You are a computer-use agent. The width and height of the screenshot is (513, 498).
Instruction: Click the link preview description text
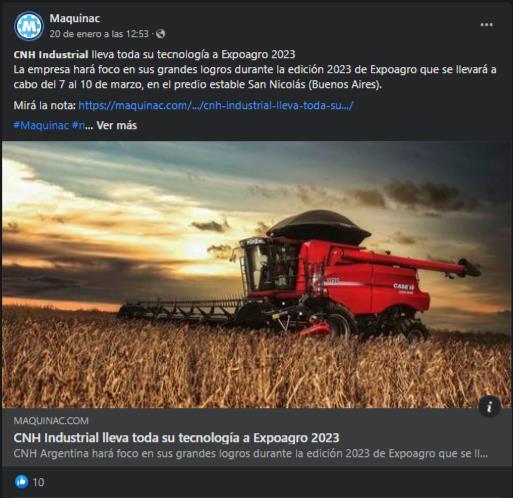(x=251, y=453)
